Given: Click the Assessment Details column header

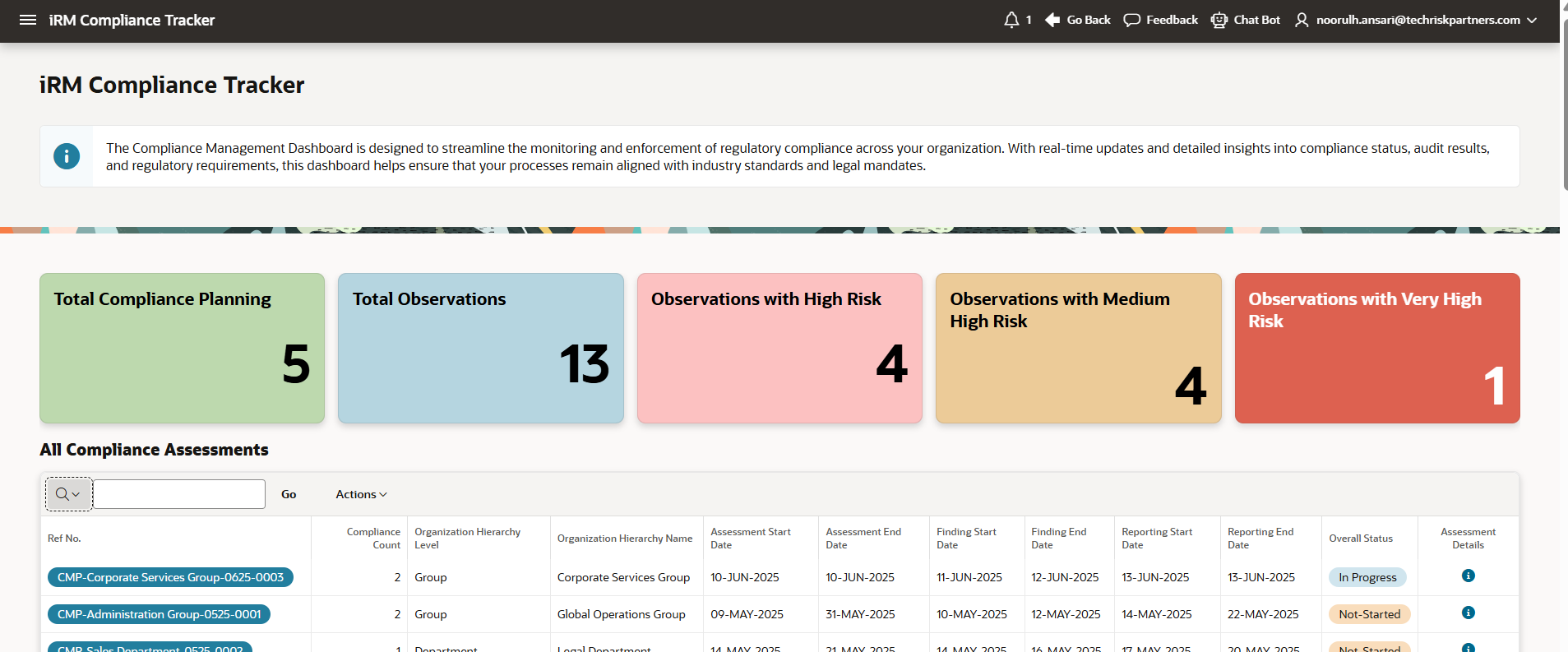Looking at the screenshot, I should (x=1469, y=539).
